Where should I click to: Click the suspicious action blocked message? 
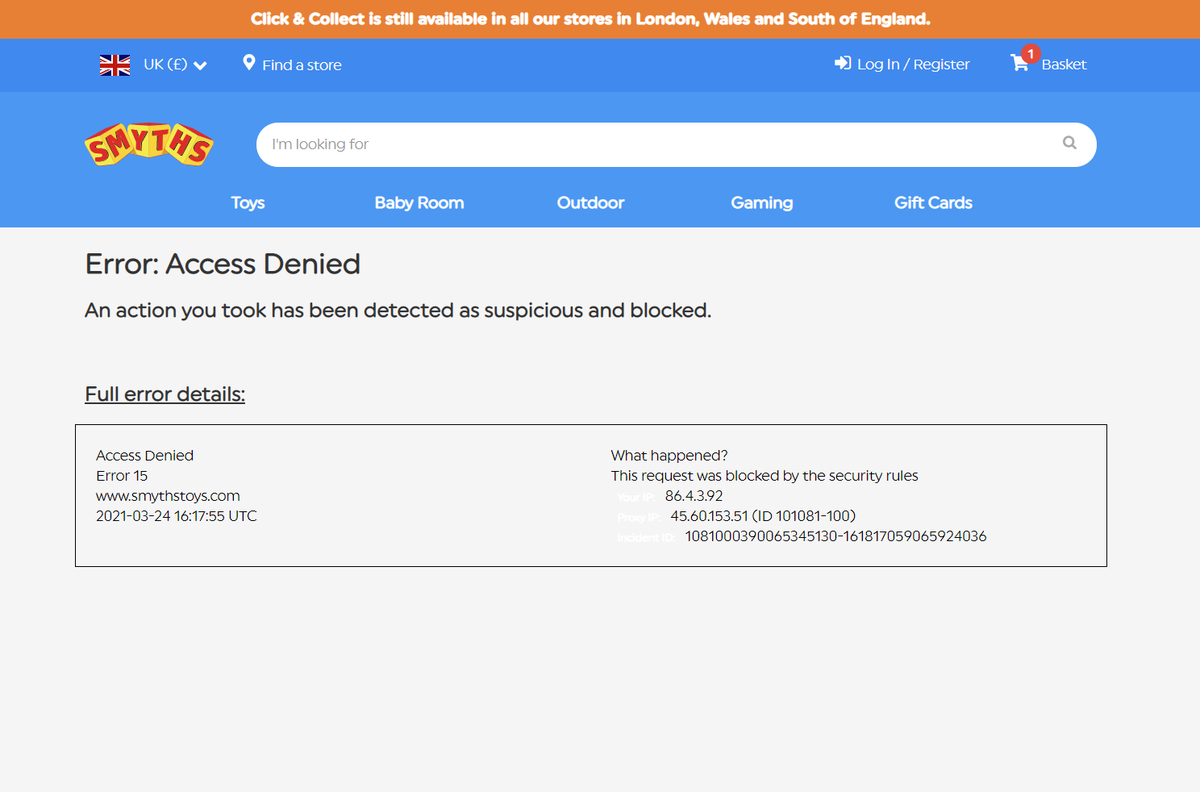[398, 311]
